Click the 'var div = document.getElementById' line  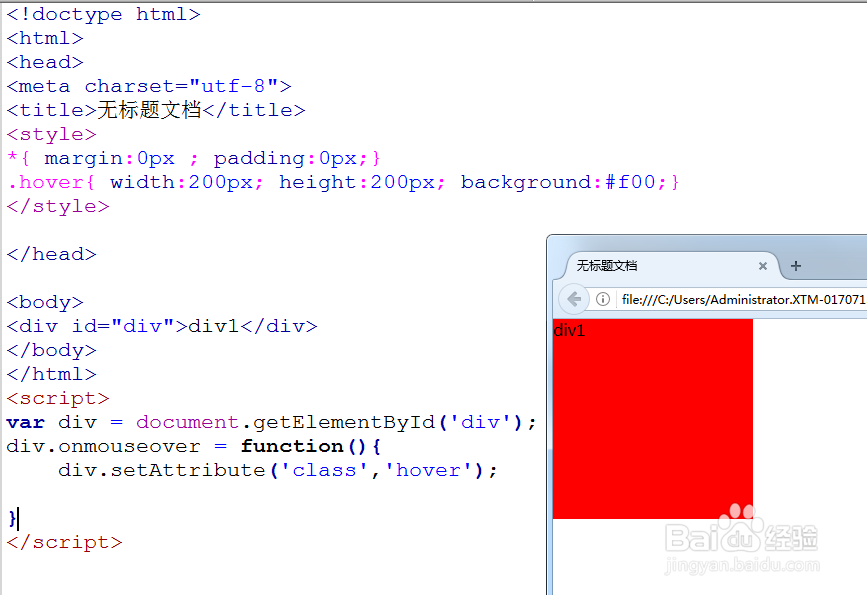click(271, 422)
